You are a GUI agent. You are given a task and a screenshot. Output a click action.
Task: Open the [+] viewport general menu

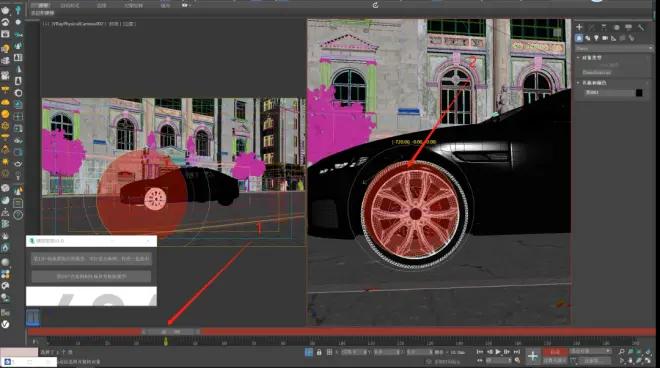click(x=45, y=24)
